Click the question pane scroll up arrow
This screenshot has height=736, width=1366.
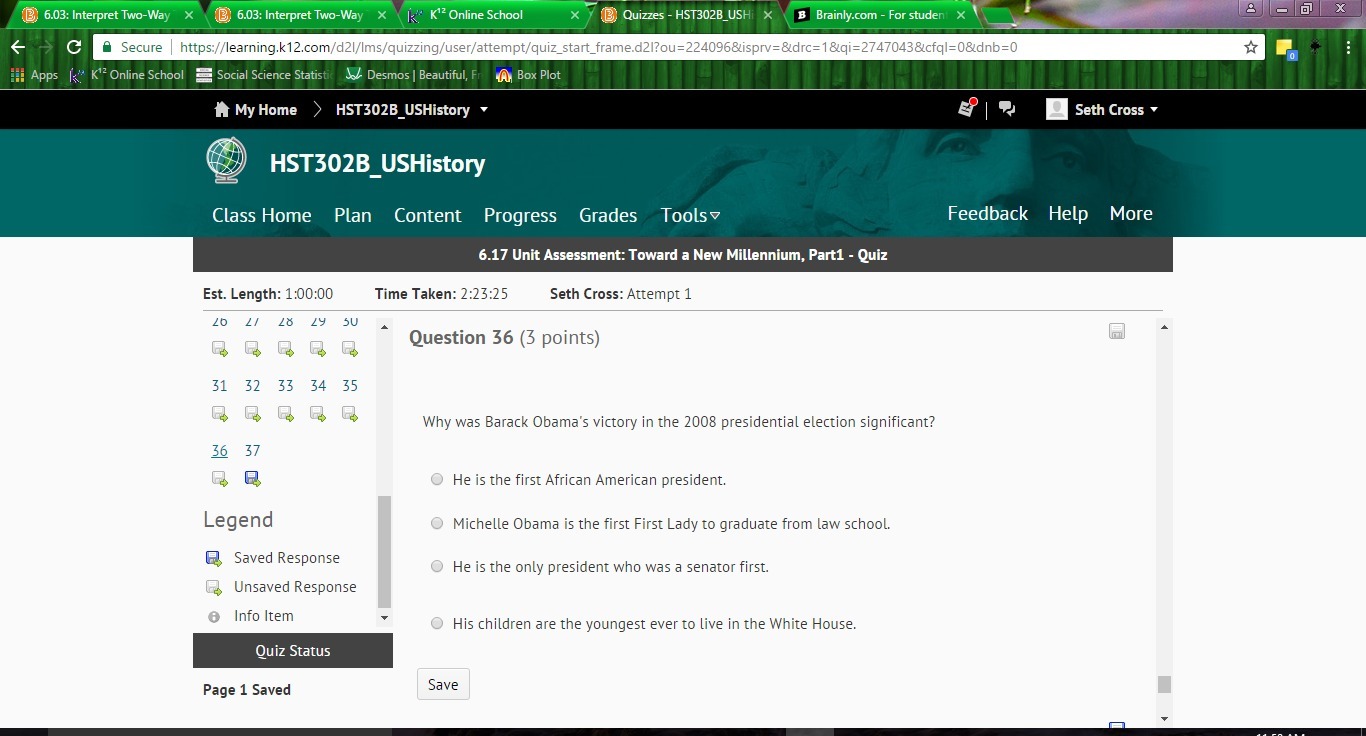tap(1164, 327)
